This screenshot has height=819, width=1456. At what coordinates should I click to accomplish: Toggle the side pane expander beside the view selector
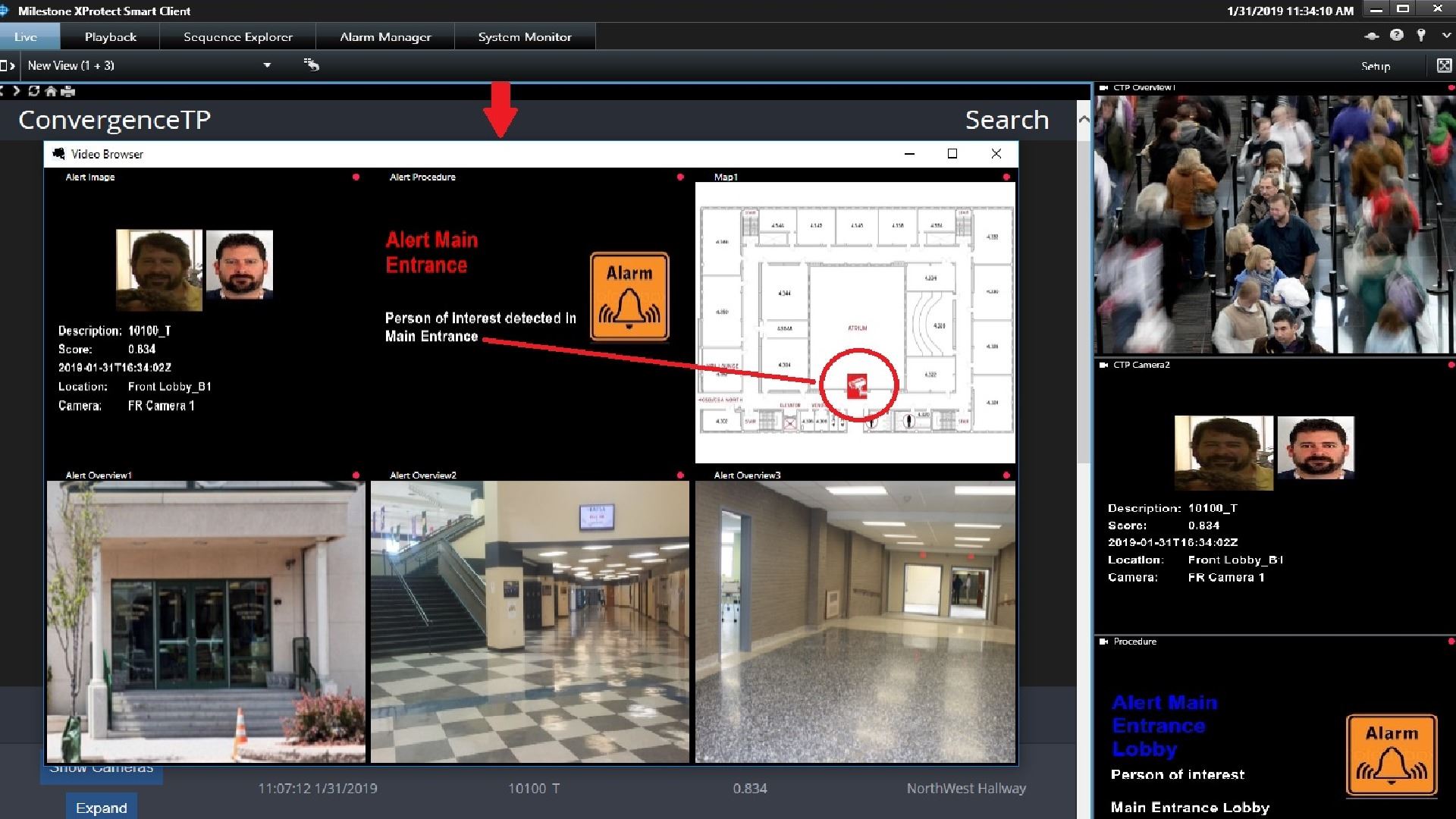8,65
